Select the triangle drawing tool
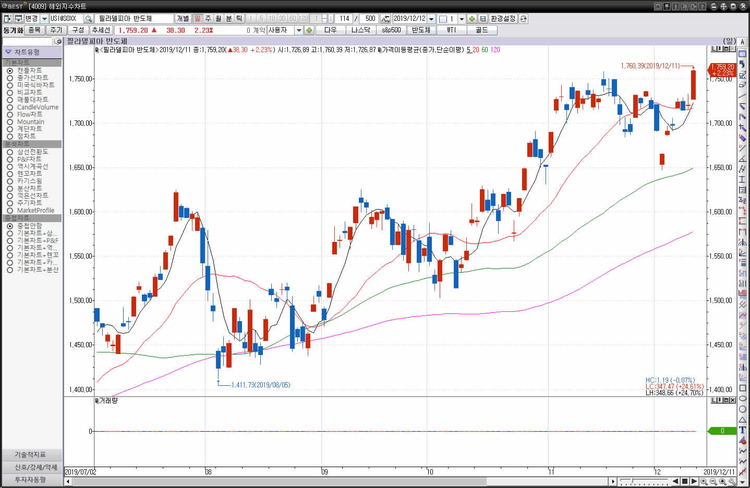Screen dimensions: 750x488 [x=742, y=420]
